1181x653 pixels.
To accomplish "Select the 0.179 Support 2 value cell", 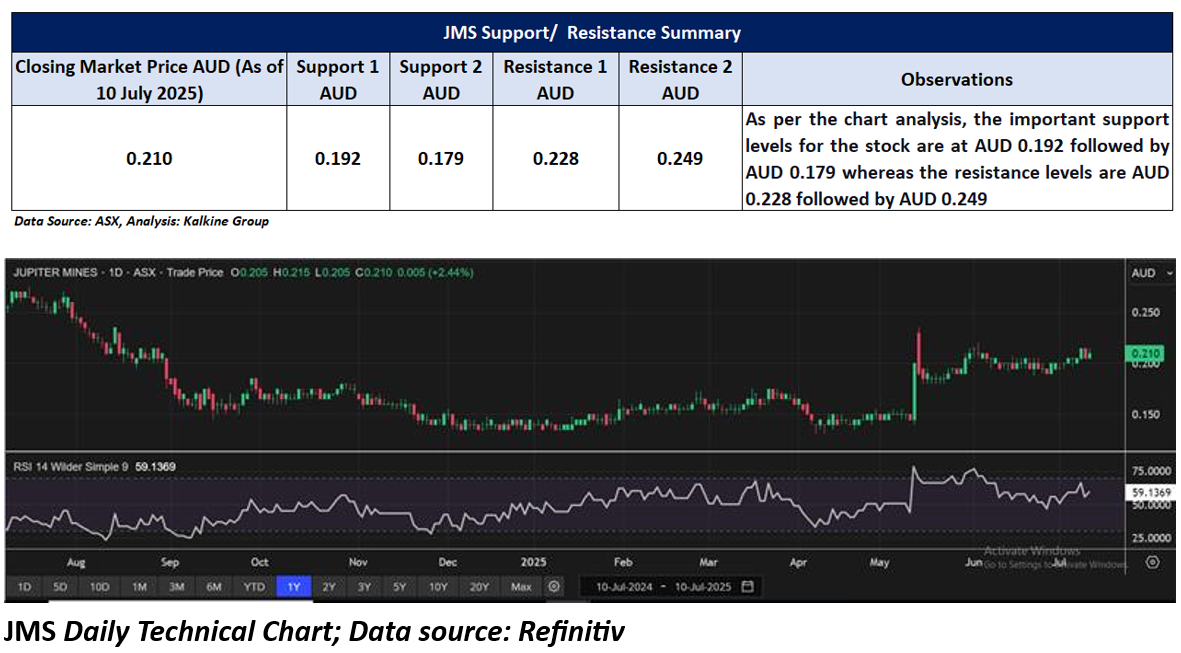I will click(x=441, y=158).
